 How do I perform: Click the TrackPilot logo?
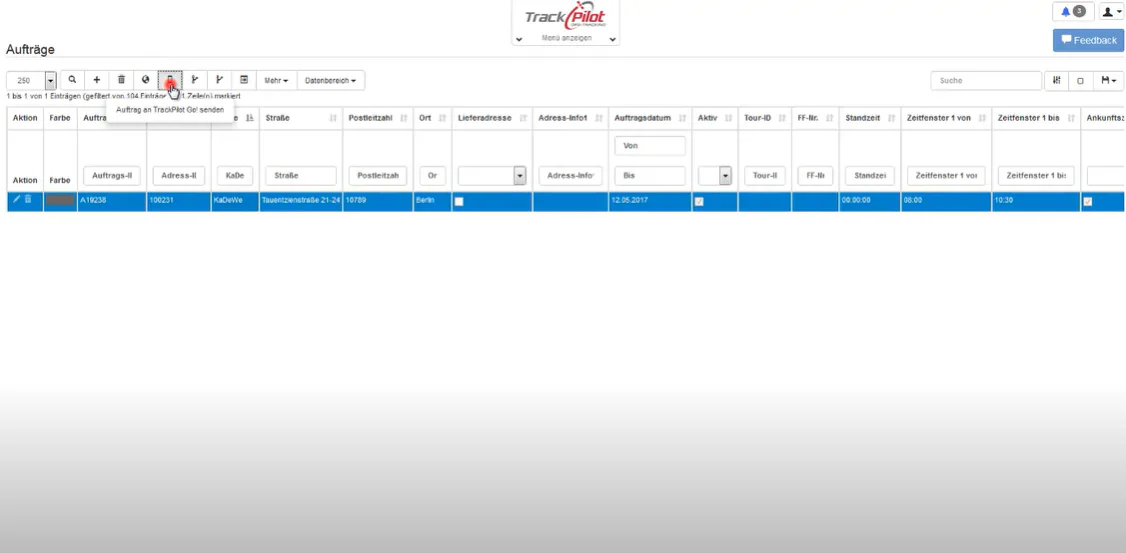pyautogui.click(x=566, y=16)
